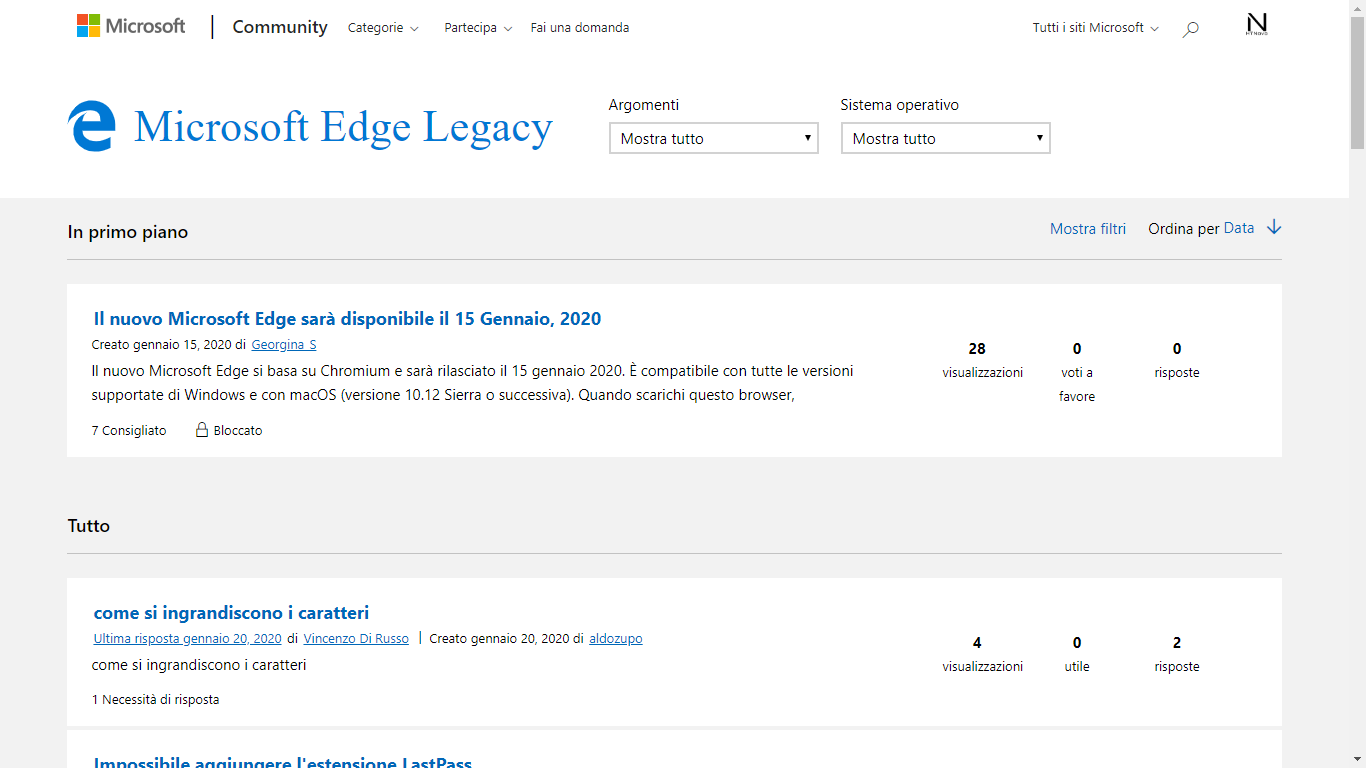Open Tutti i siti Microsoft dropdown
The image size is (1366, 768).
1096,28
